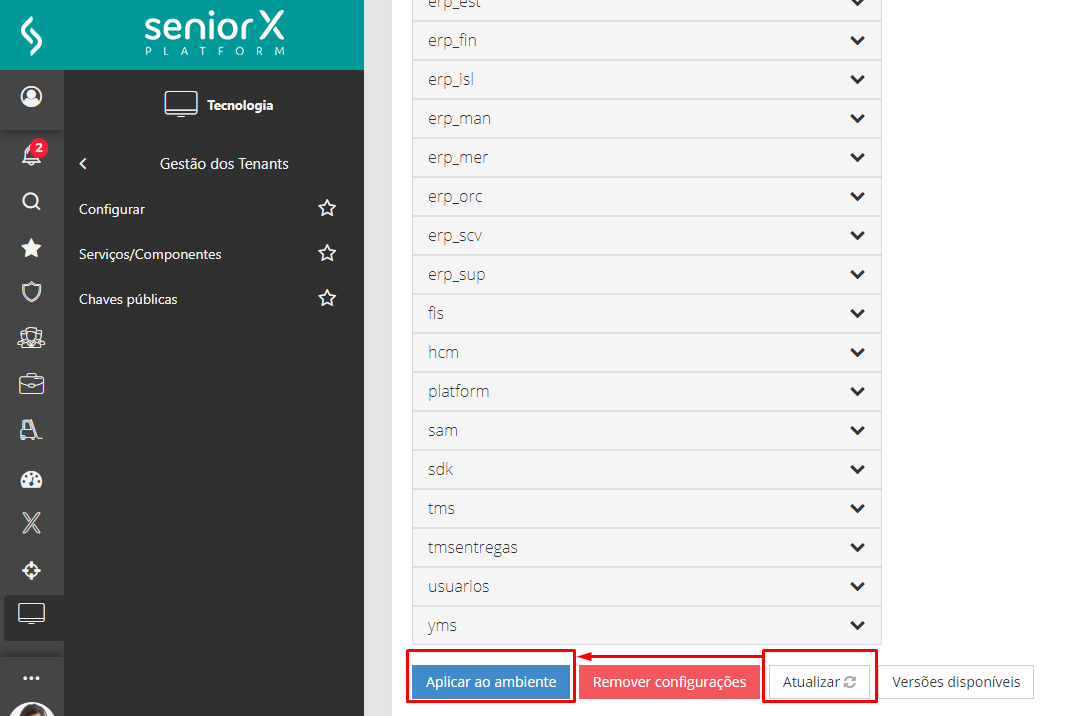
Task: Star the Chaves públicas entry
Action: point(327,299)
